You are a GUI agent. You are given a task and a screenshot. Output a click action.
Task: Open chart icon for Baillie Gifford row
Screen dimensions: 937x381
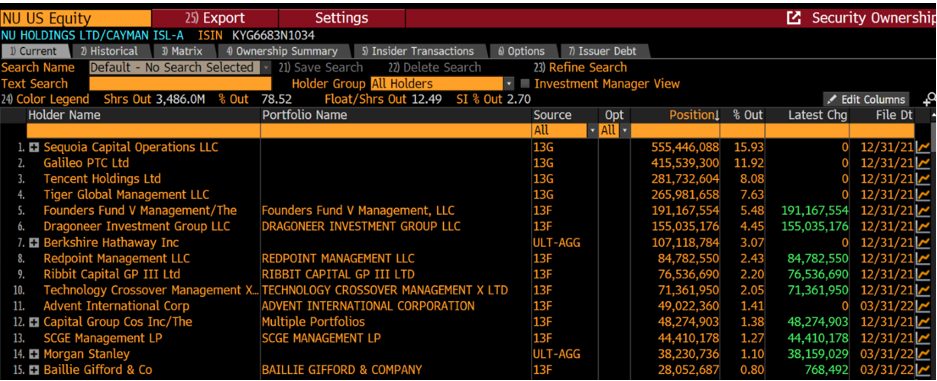point(923,370)
